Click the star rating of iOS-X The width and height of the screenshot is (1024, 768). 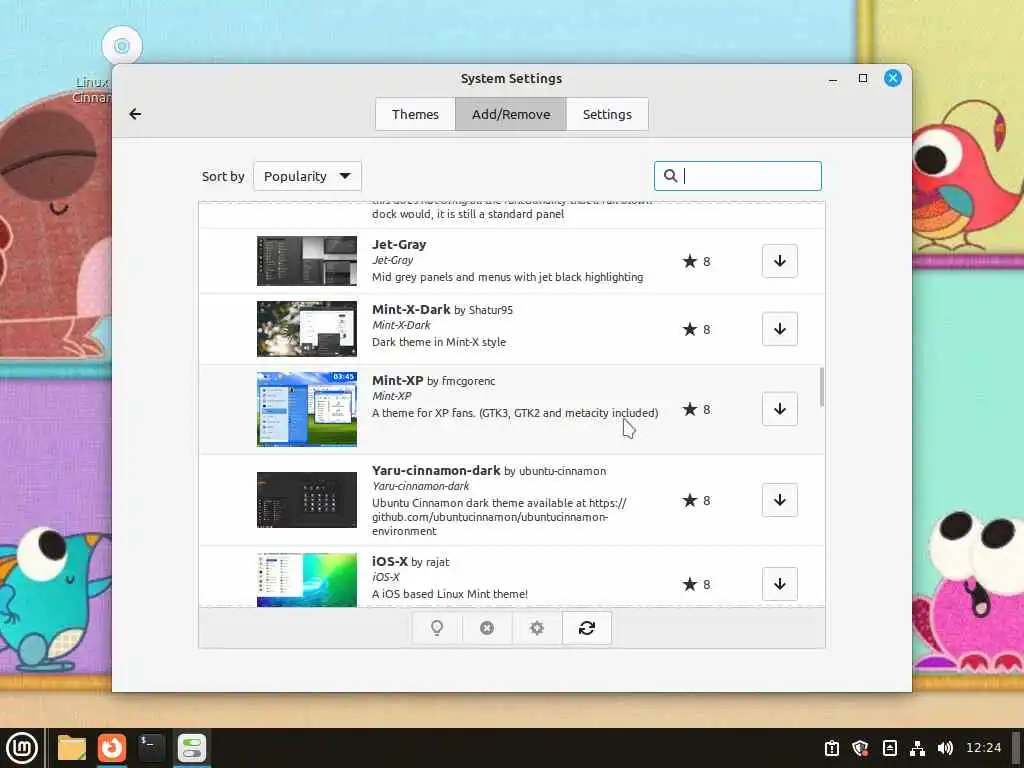pyautogui.click(x=696, y=584)
